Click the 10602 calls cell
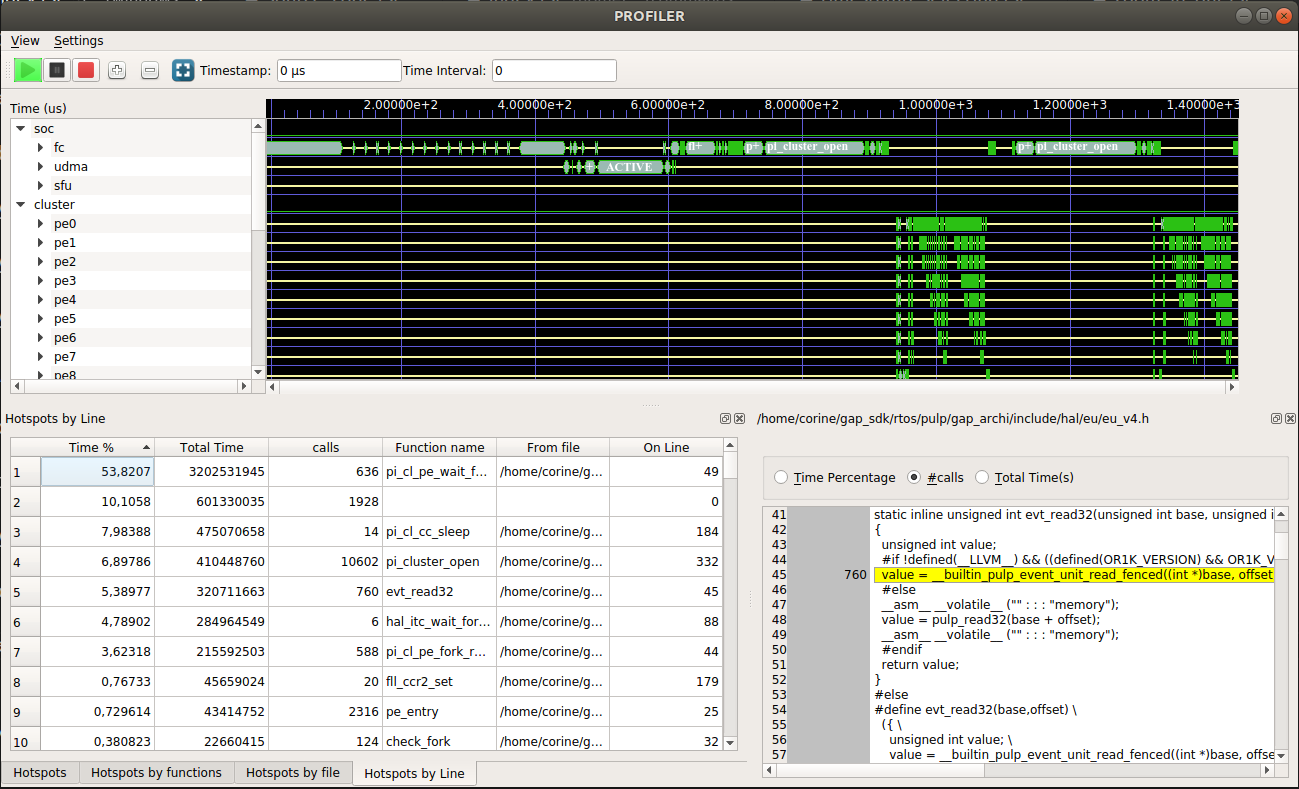1299x789 pixels. tap(326, 562)
